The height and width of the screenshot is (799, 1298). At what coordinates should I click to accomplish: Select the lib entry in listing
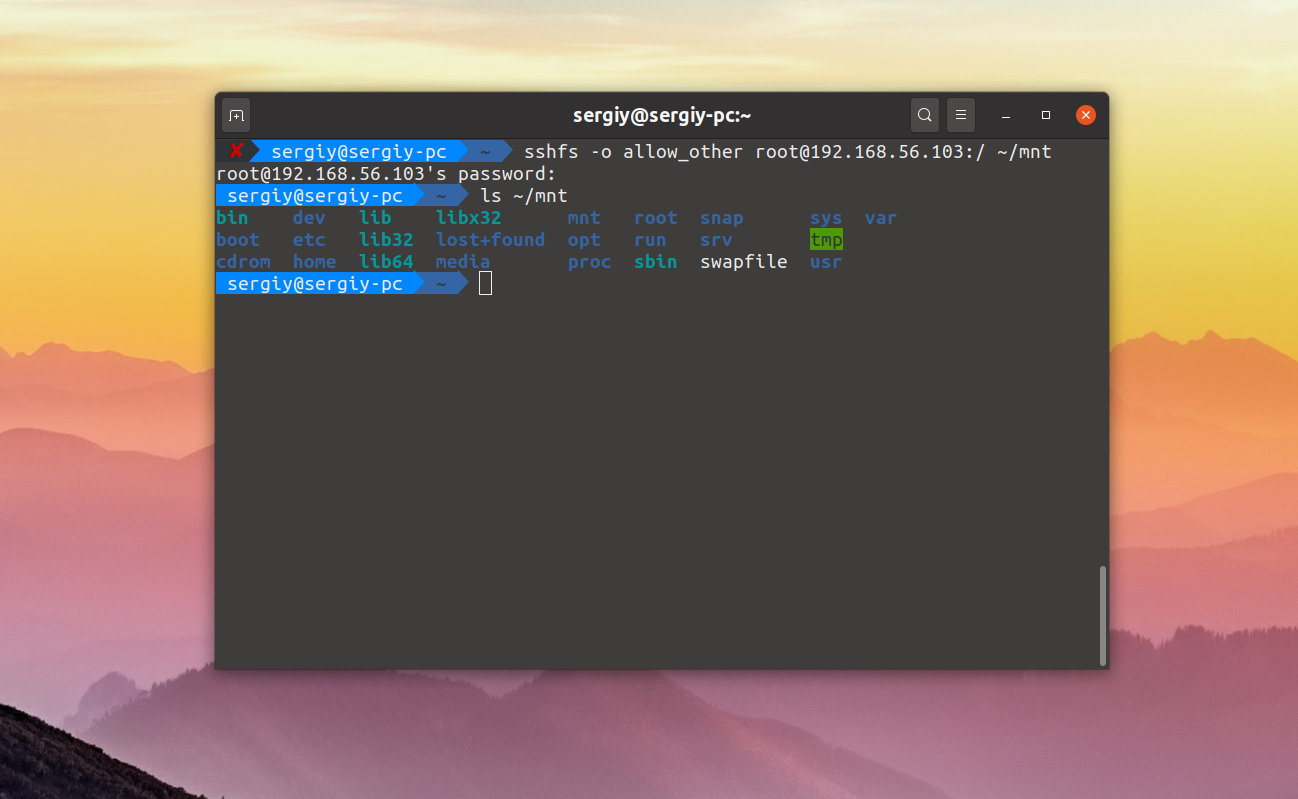(x=375, y=218)
